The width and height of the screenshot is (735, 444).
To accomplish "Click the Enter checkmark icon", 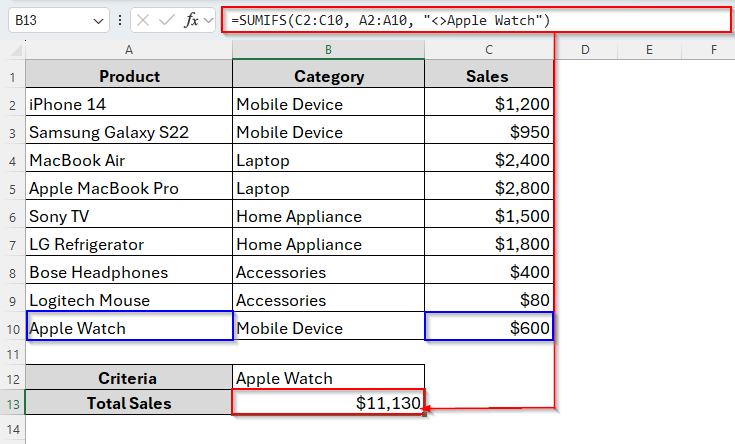I will click(168, 21).
